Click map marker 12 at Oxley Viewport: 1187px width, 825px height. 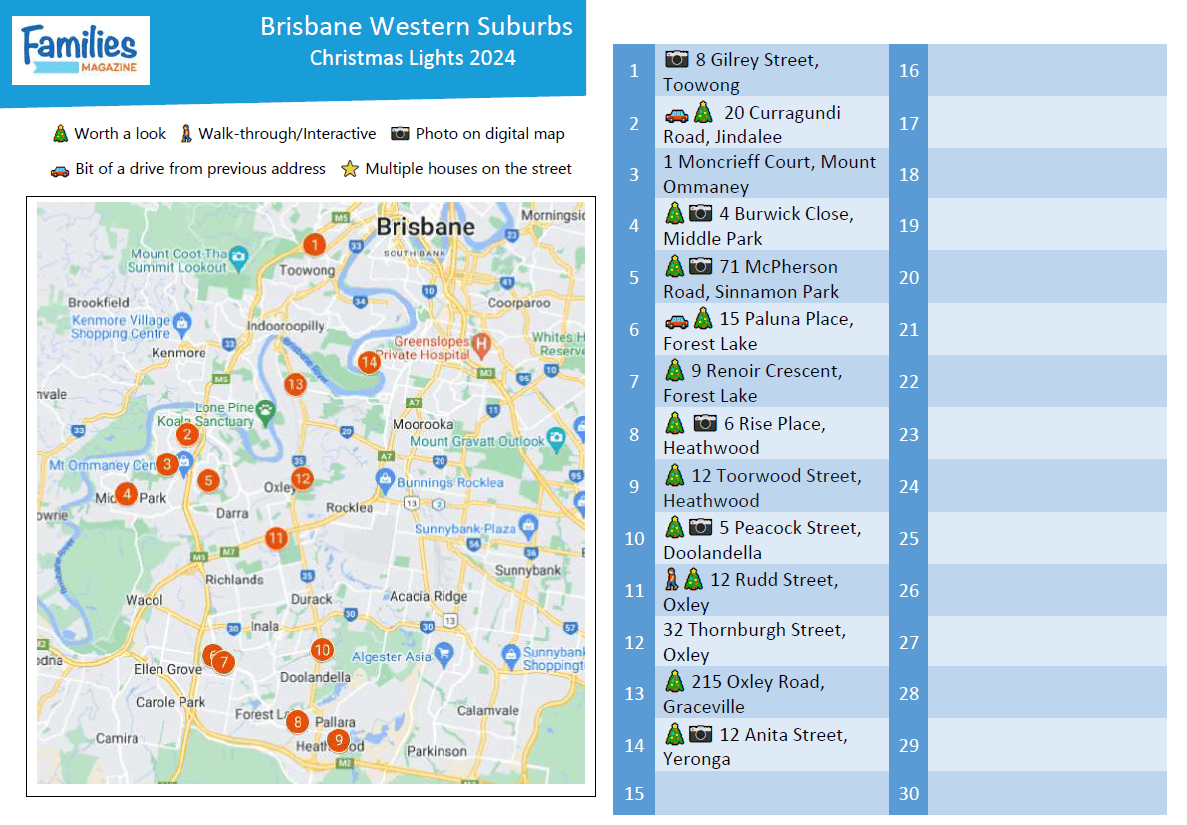click(x=302, y=478)
